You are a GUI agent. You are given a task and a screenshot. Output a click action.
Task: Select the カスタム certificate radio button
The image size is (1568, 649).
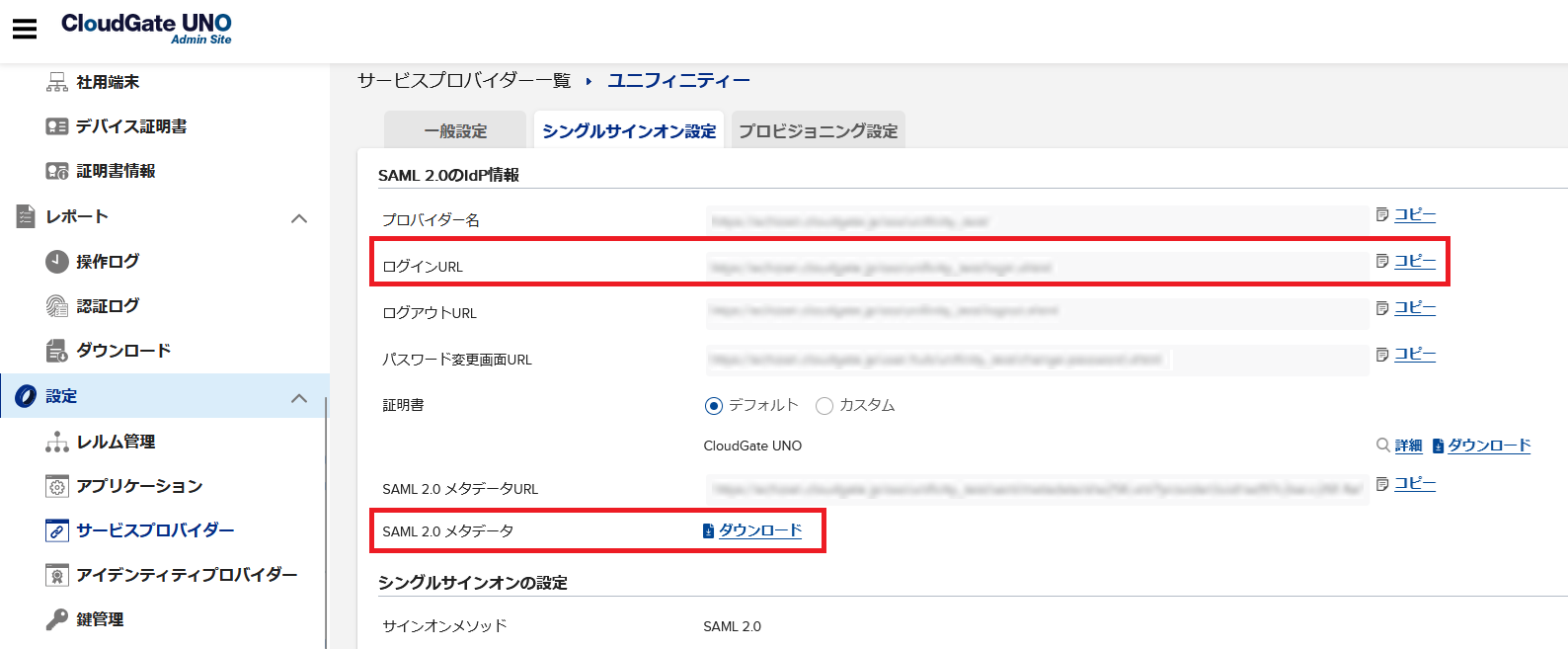824,406
